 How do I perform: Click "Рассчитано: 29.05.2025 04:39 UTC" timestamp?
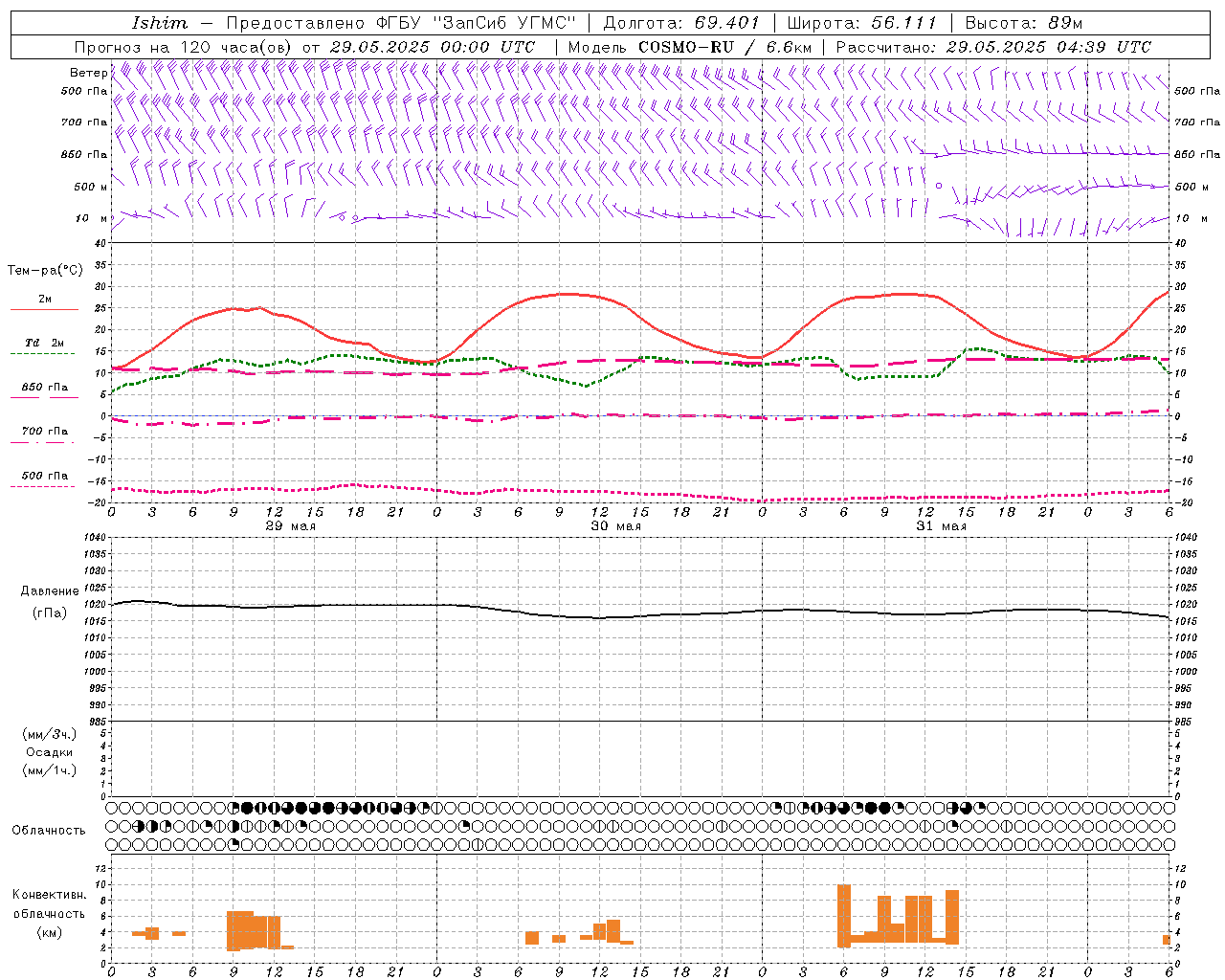[x=993, y=47]
